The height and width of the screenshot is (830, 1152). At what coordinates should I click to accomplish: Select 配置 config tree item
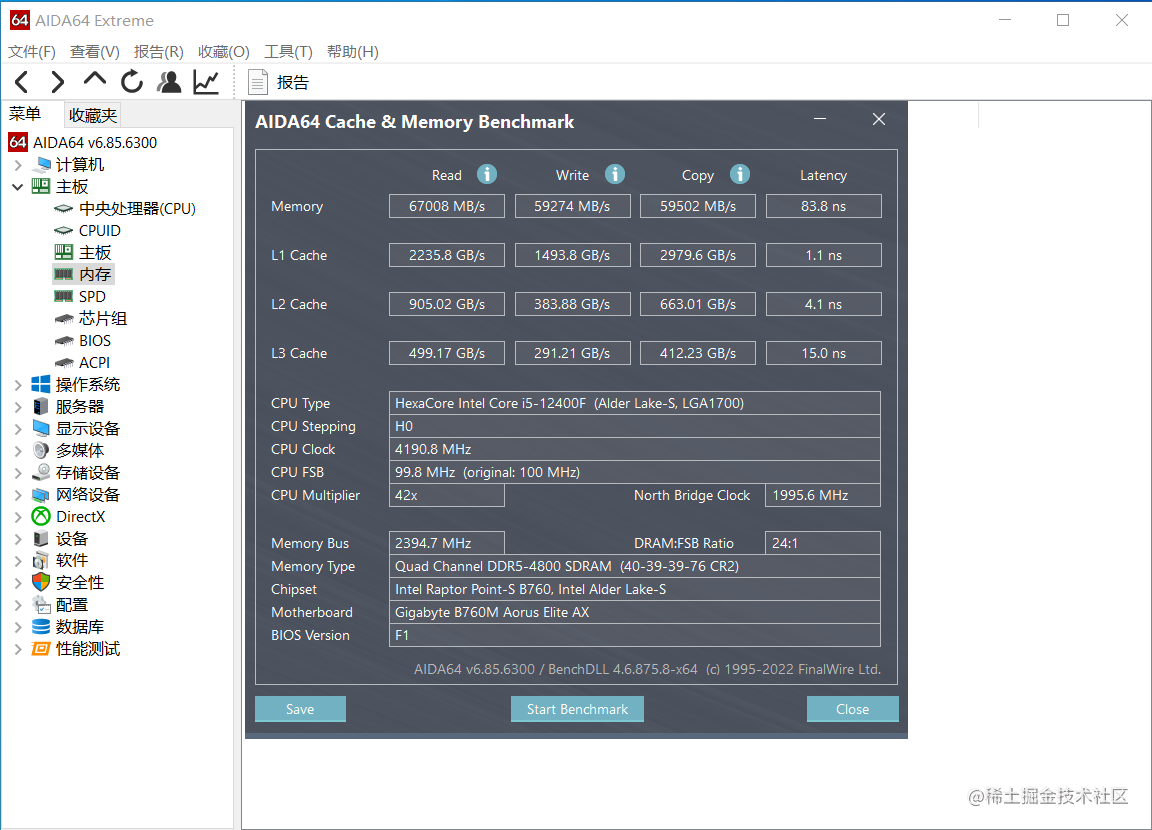click(72, 605)
